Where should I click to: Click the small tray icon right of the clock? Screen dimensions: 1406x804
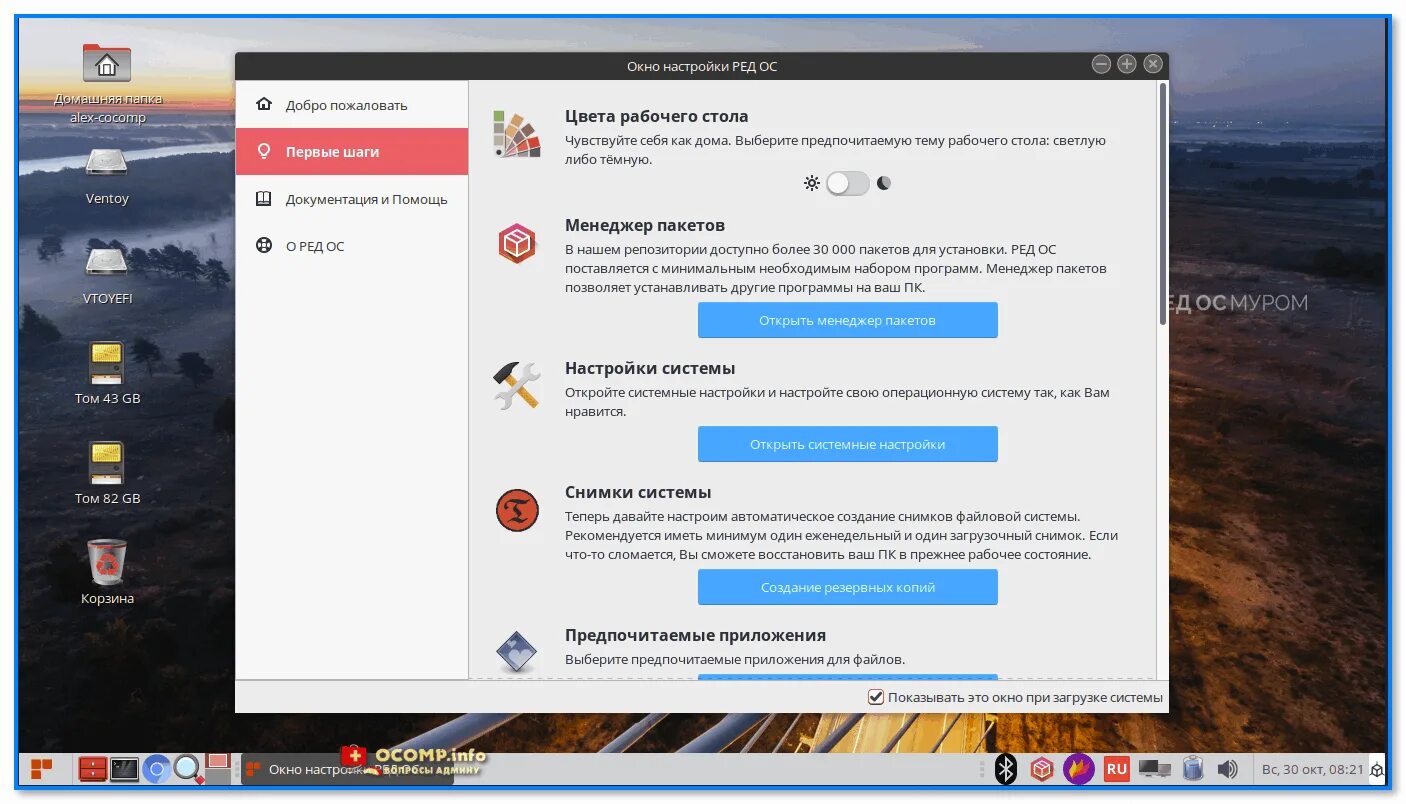pos(1377,770)
